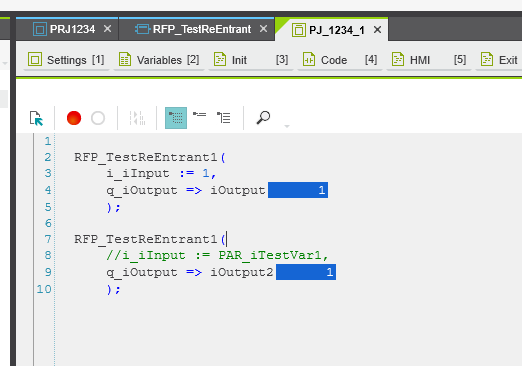Click line number 2 in the gutter
This screenshot has height=366, width=522.
(x=48, y=157)
